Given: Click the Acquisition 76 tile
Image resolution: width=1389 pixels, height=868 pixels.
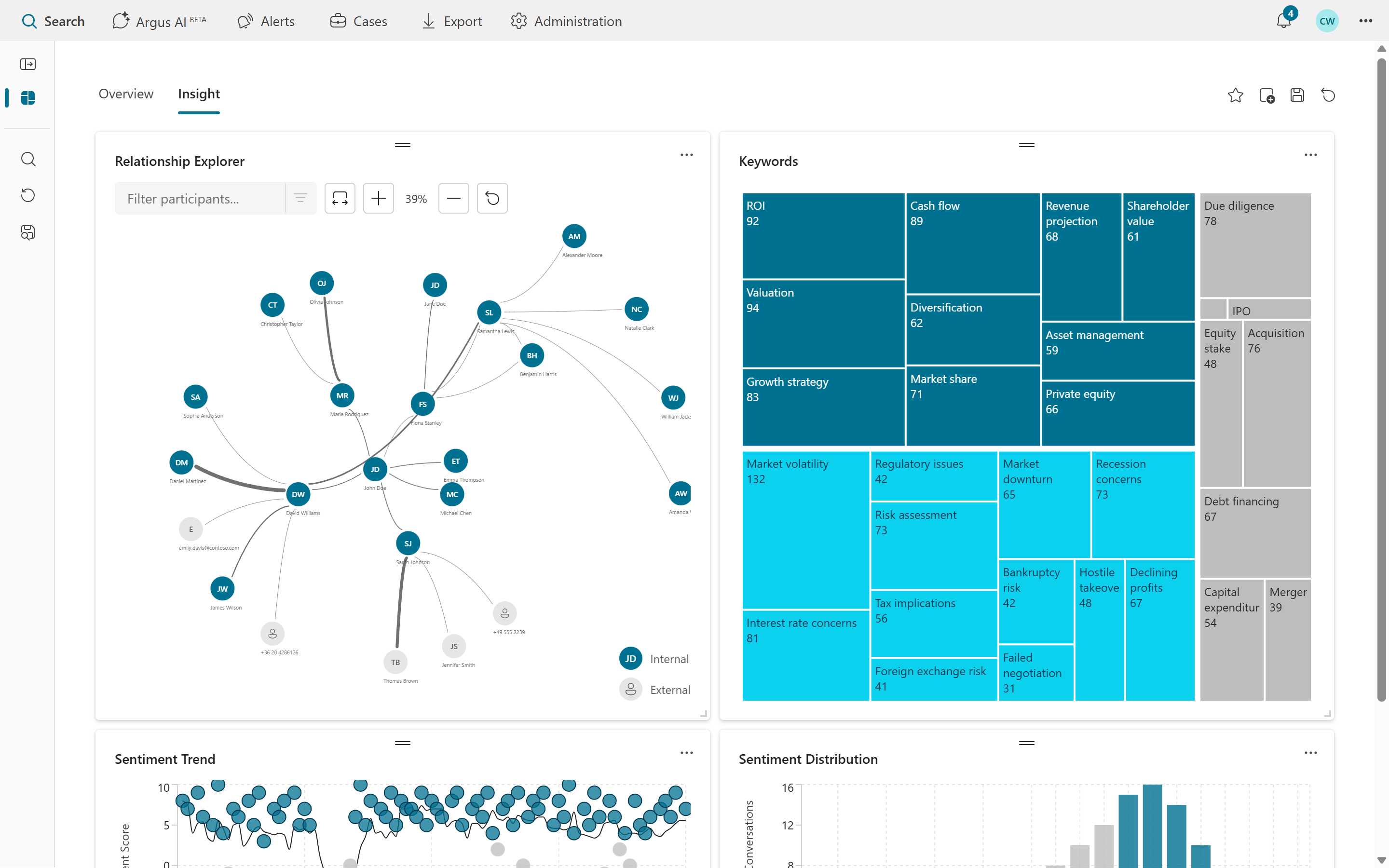Looking at the screenshot, I should 1277,404.
